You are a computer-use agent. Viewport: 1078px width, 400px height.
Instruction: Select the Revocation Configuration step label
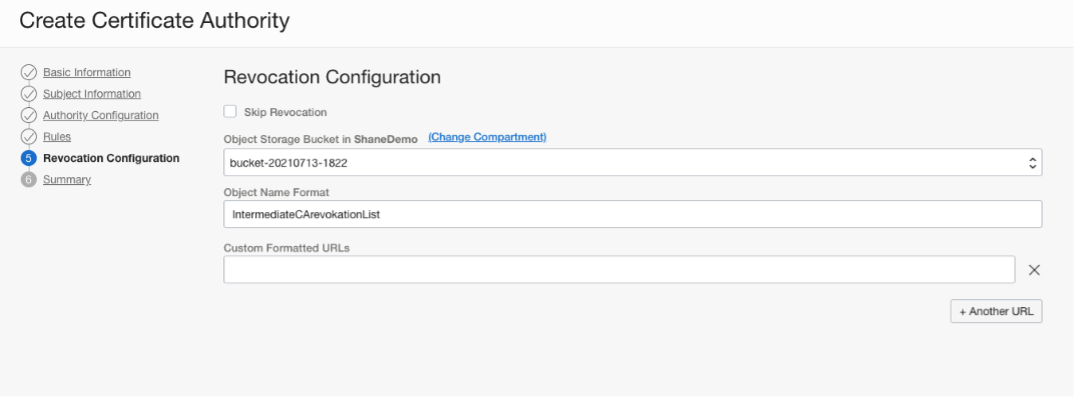[111, 158]
